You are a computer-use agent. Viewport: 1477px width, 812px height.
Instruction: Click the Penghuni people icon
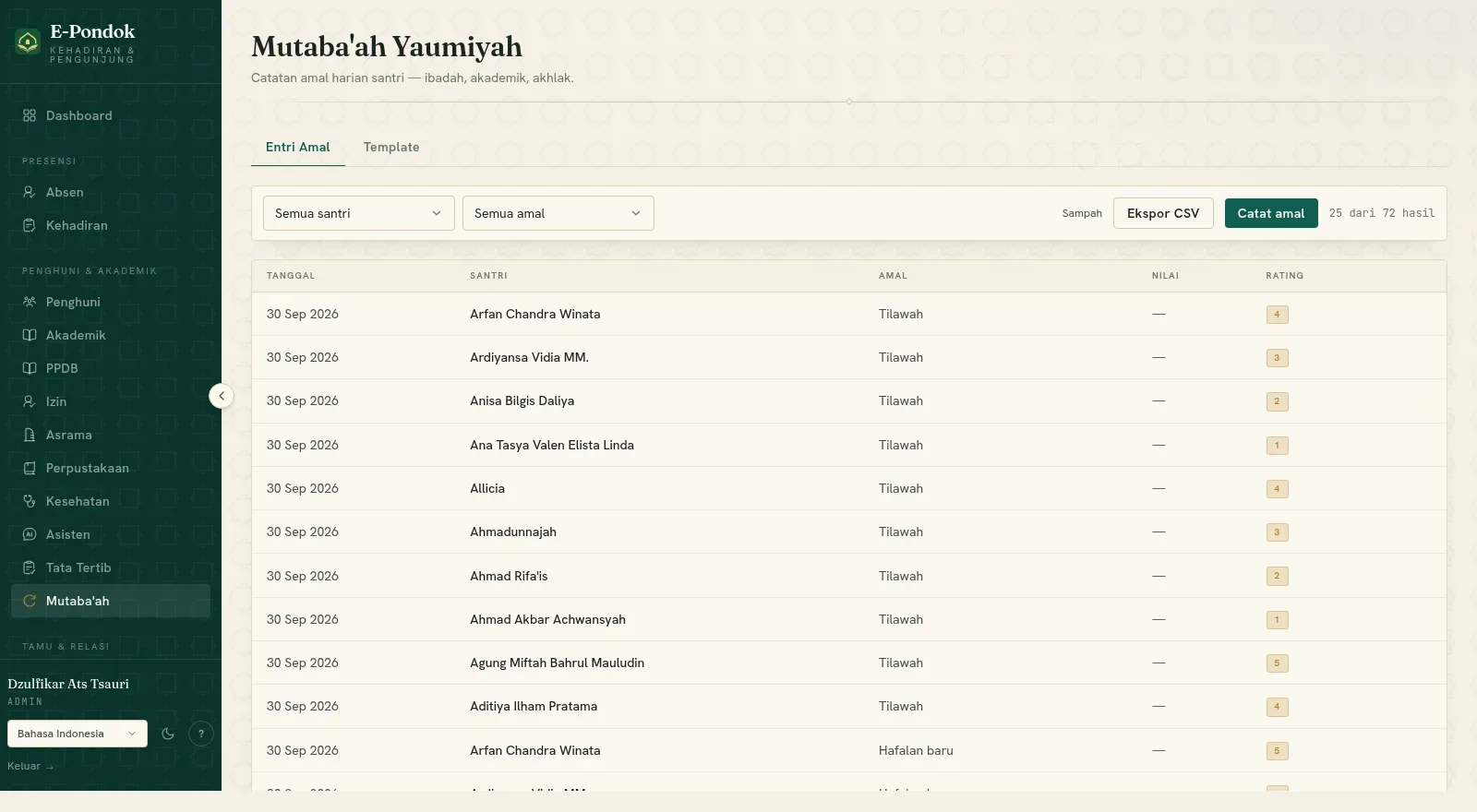click(x=30, y=302)
